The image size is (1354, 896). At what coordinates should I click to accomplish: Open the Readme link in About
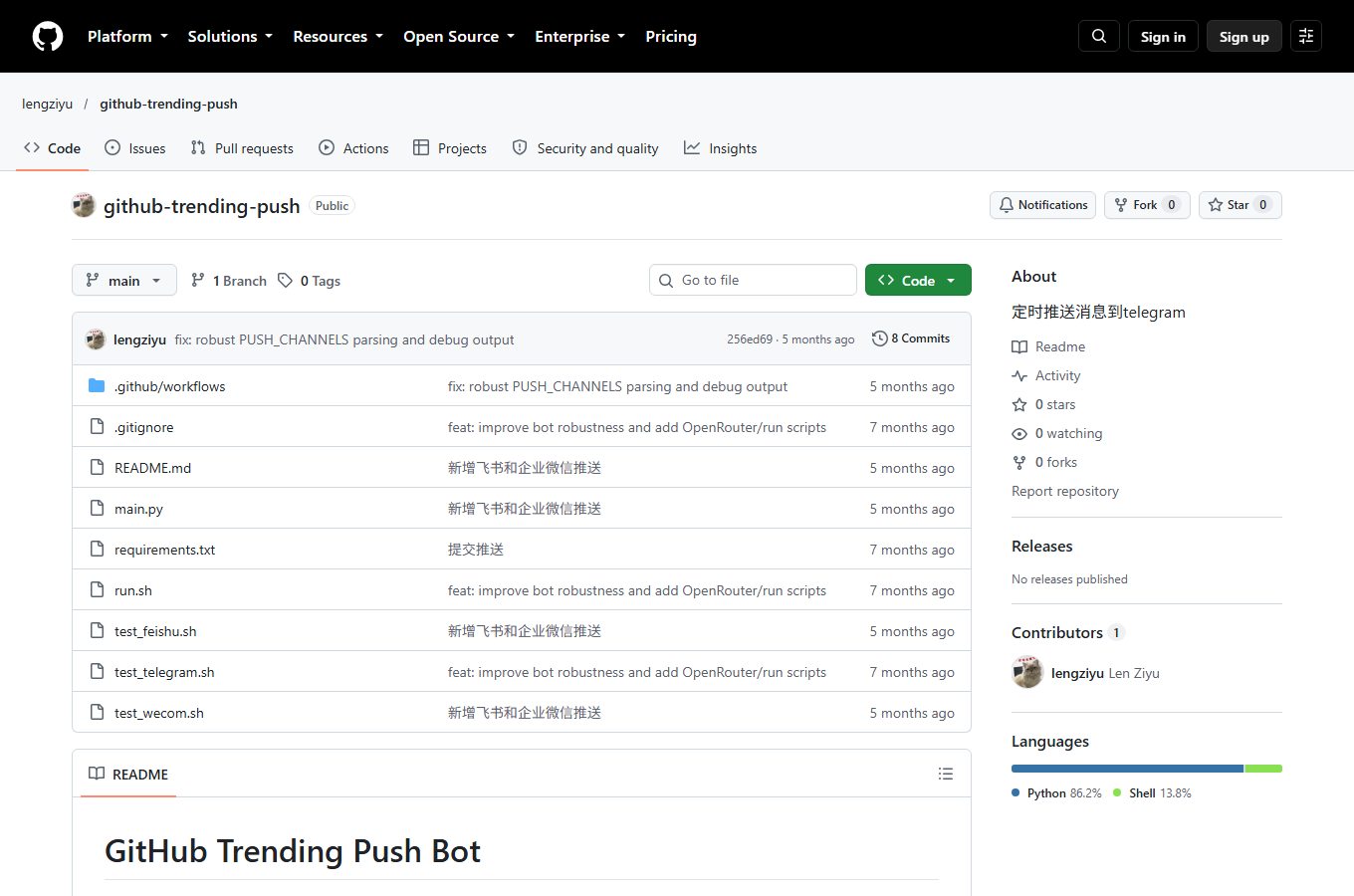1048,346
